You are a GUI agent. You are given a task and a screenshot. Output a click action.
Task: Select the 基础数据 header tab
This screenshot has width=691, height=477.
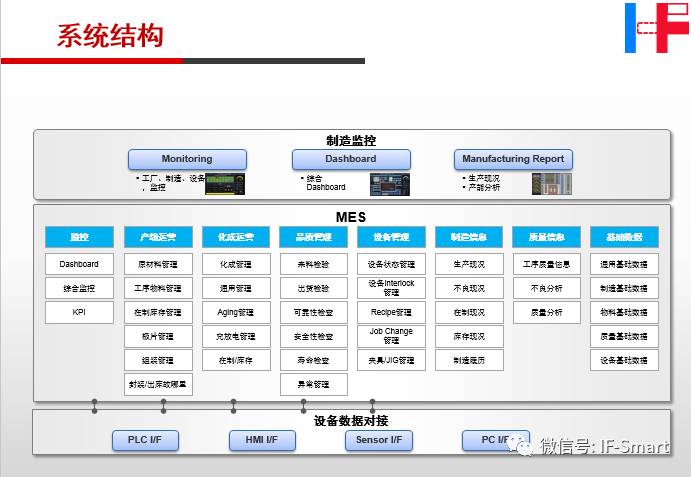tap(624, 238)
